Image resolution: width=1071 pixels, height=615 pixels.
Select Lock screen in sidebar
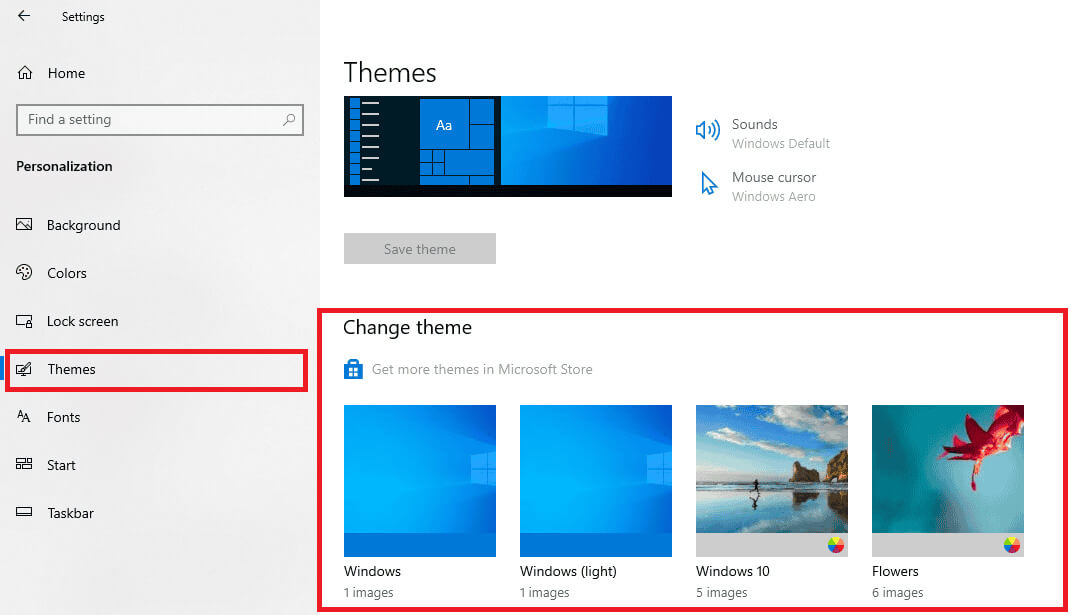tap(82, 321)
